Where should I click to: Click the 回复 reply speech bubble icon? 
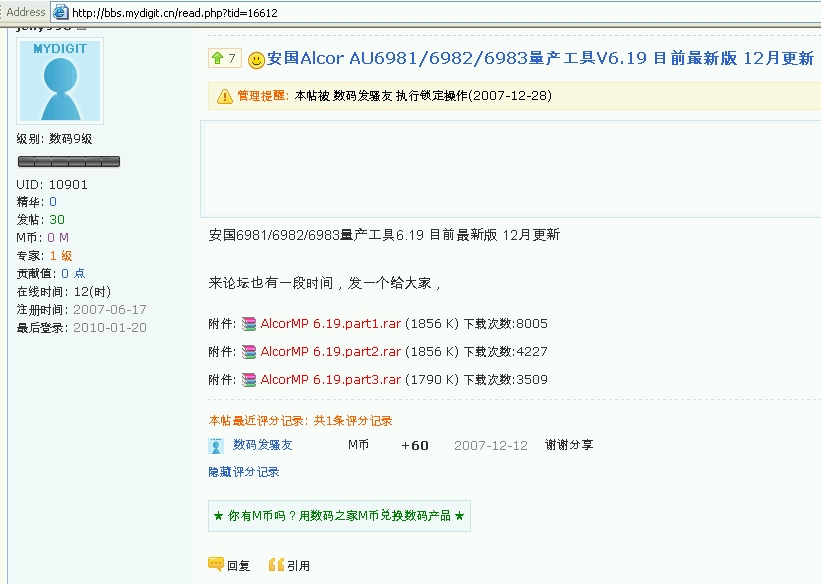[216, 564]
